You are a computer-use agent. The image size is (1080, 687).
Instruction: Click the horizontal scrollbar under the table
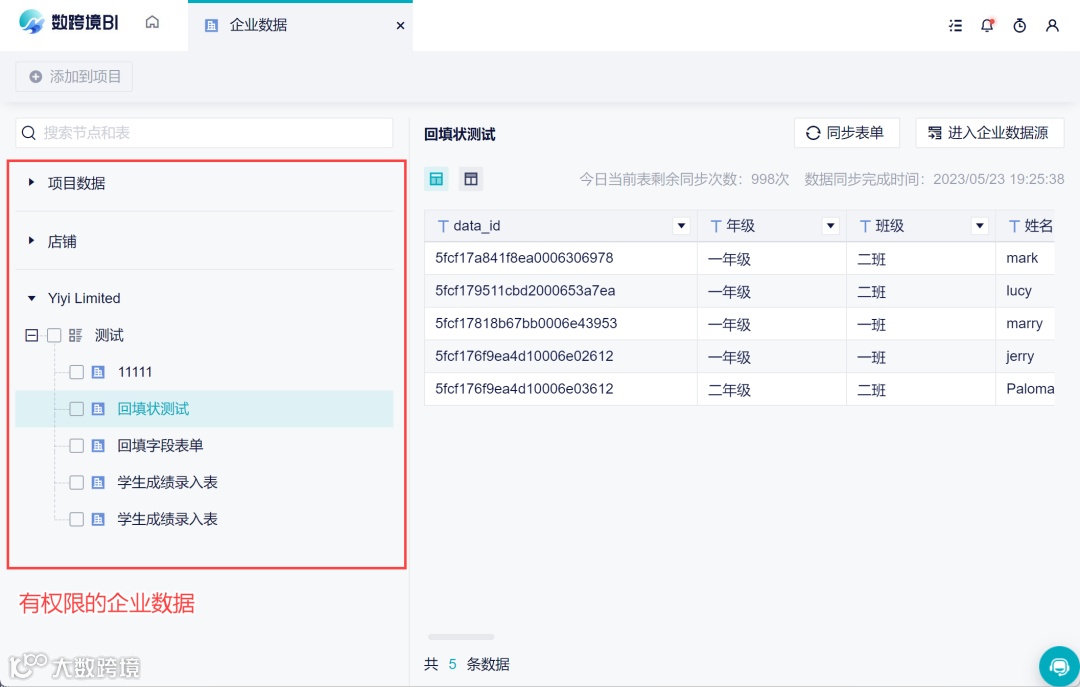click(x=461, y=637)
